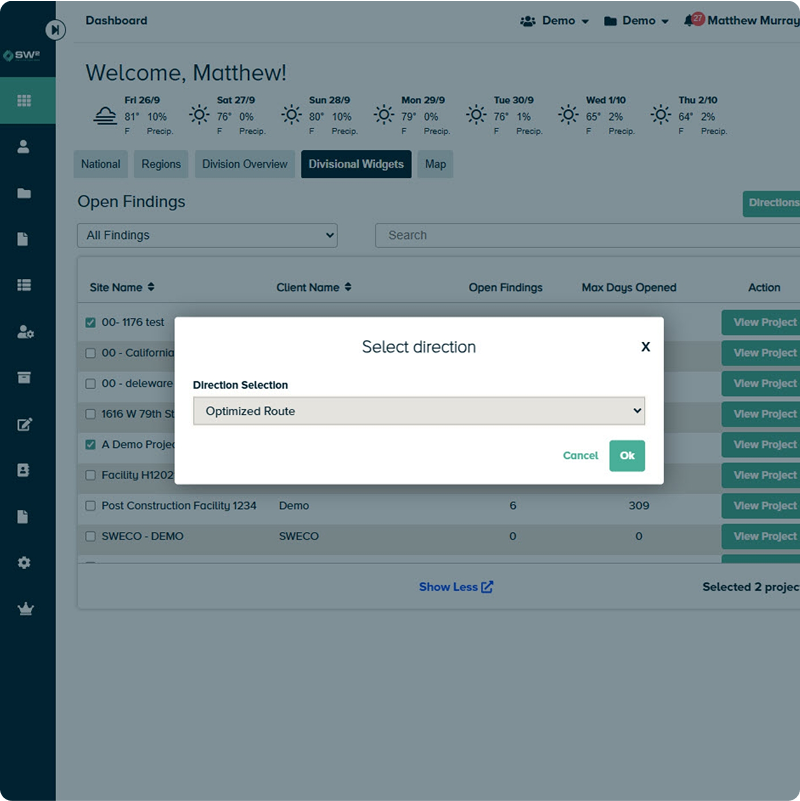The height and width of the screenshot is (801, 800).
Task: Click the edit pencil icon in sidebar
Action: click(25, 424)
